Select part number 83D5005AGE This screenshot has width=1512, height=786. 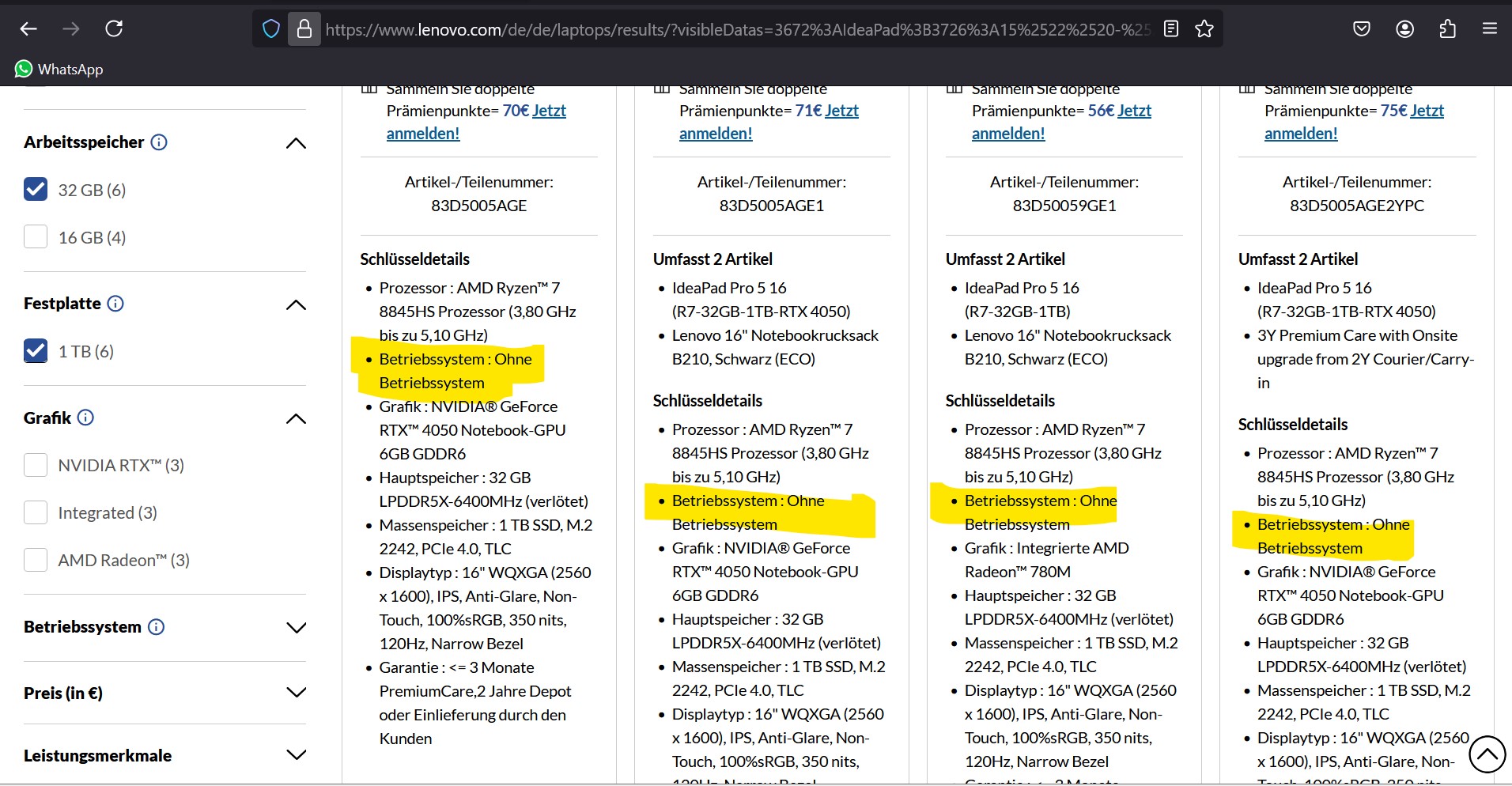click(x=479, y=206)
